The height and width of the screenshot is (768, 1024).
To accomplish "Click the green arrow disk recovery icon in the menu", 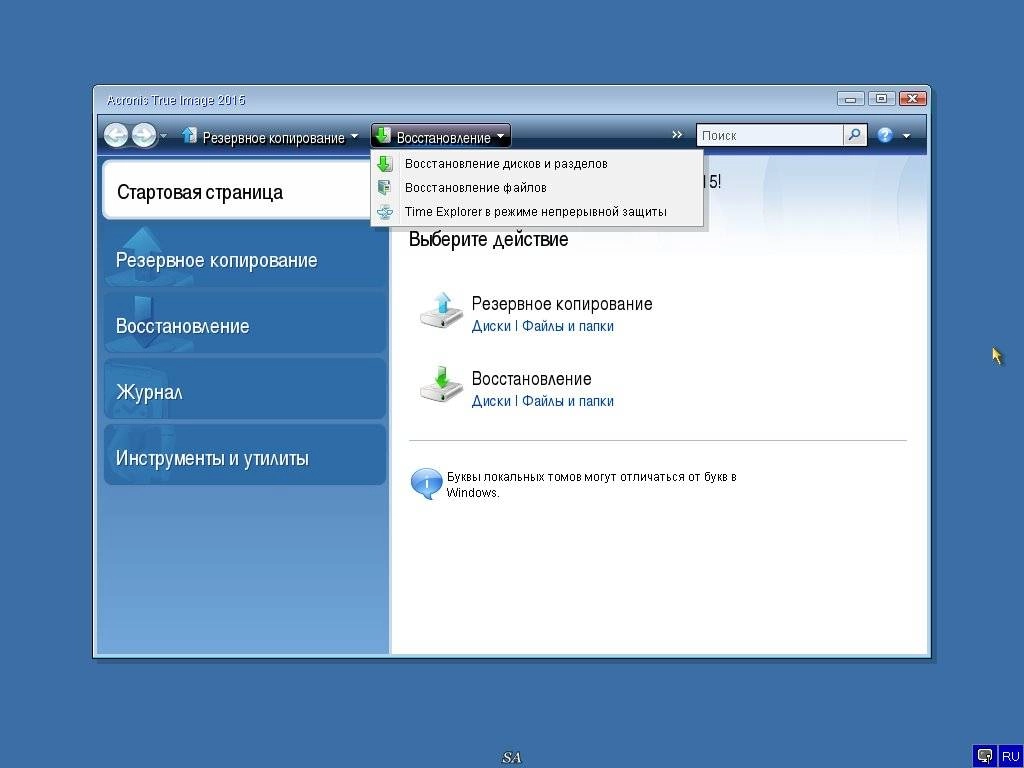I will click(385, 164).
